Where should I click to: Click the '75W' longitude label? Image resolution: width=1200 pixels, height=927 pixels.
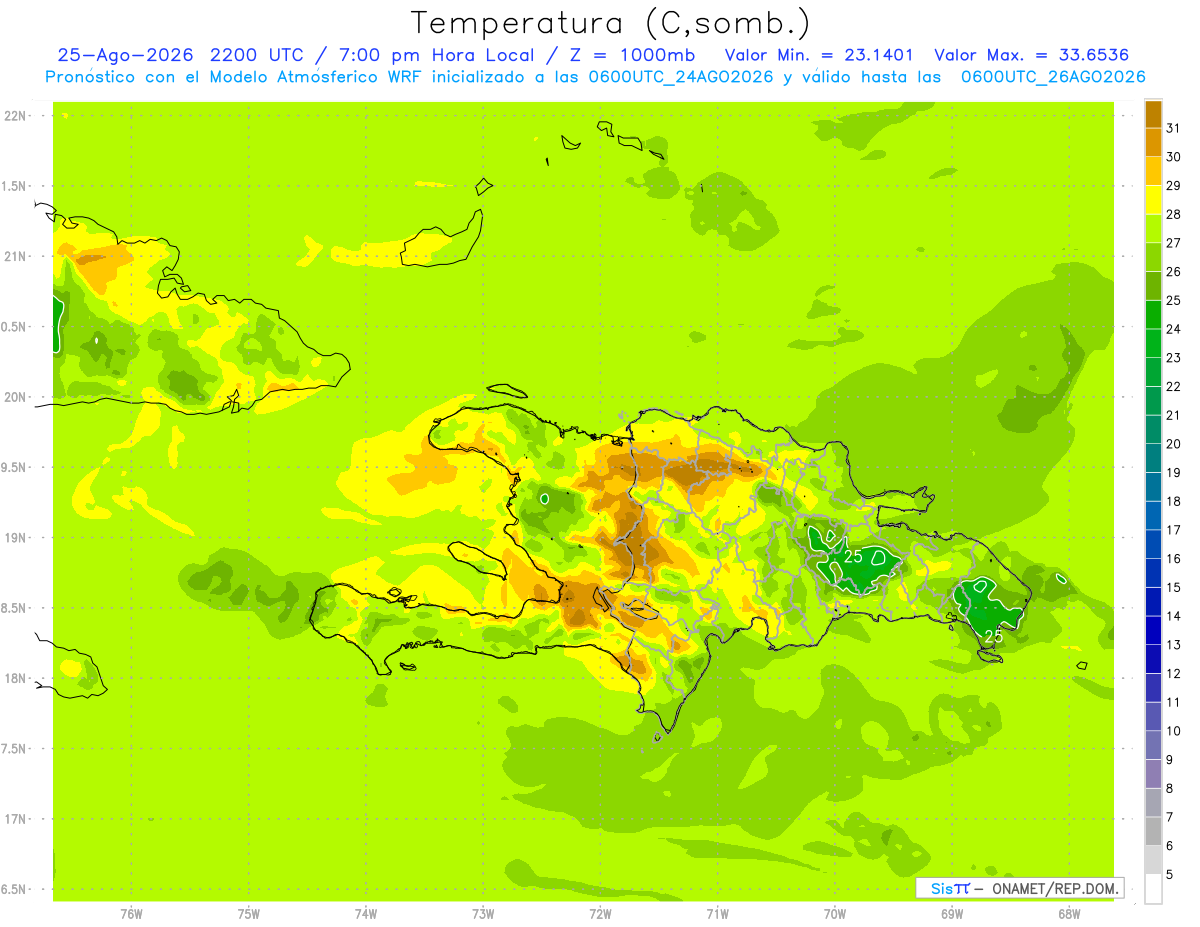coord(249,914)
